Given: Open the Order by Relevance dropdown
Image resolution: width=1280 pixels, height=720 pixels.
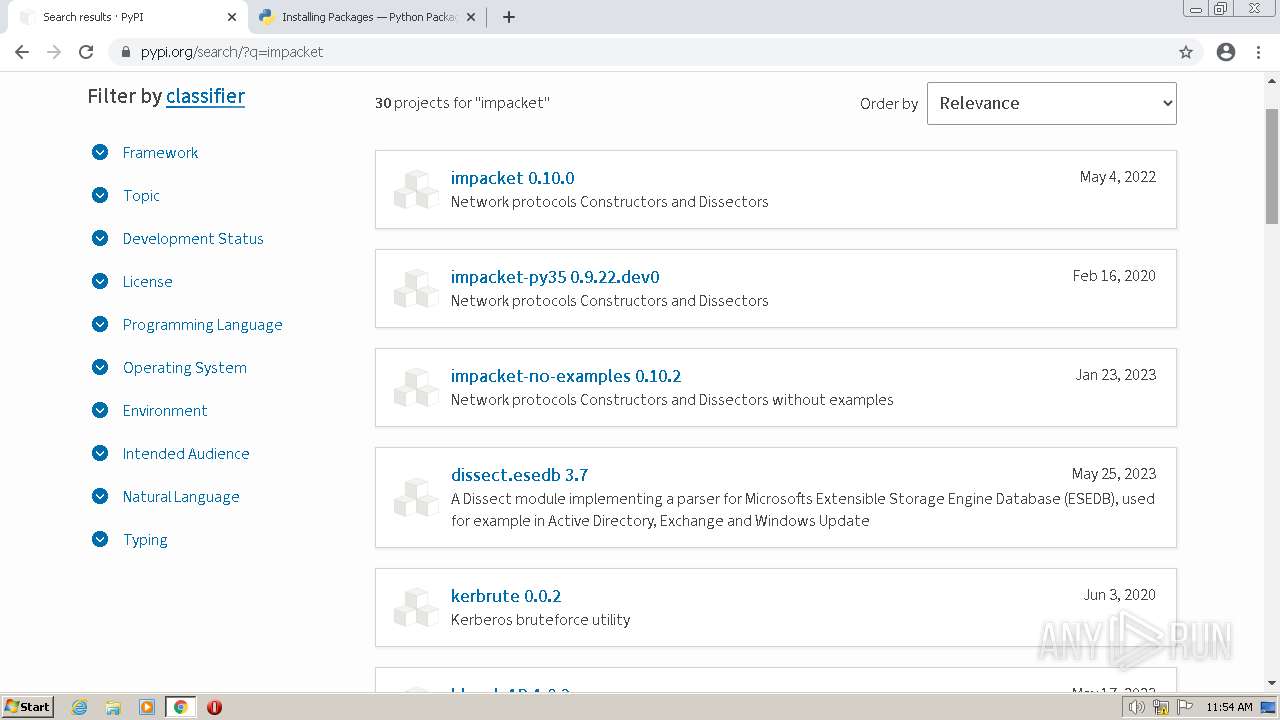Looking at the screenshot, I should [1051, 103].
